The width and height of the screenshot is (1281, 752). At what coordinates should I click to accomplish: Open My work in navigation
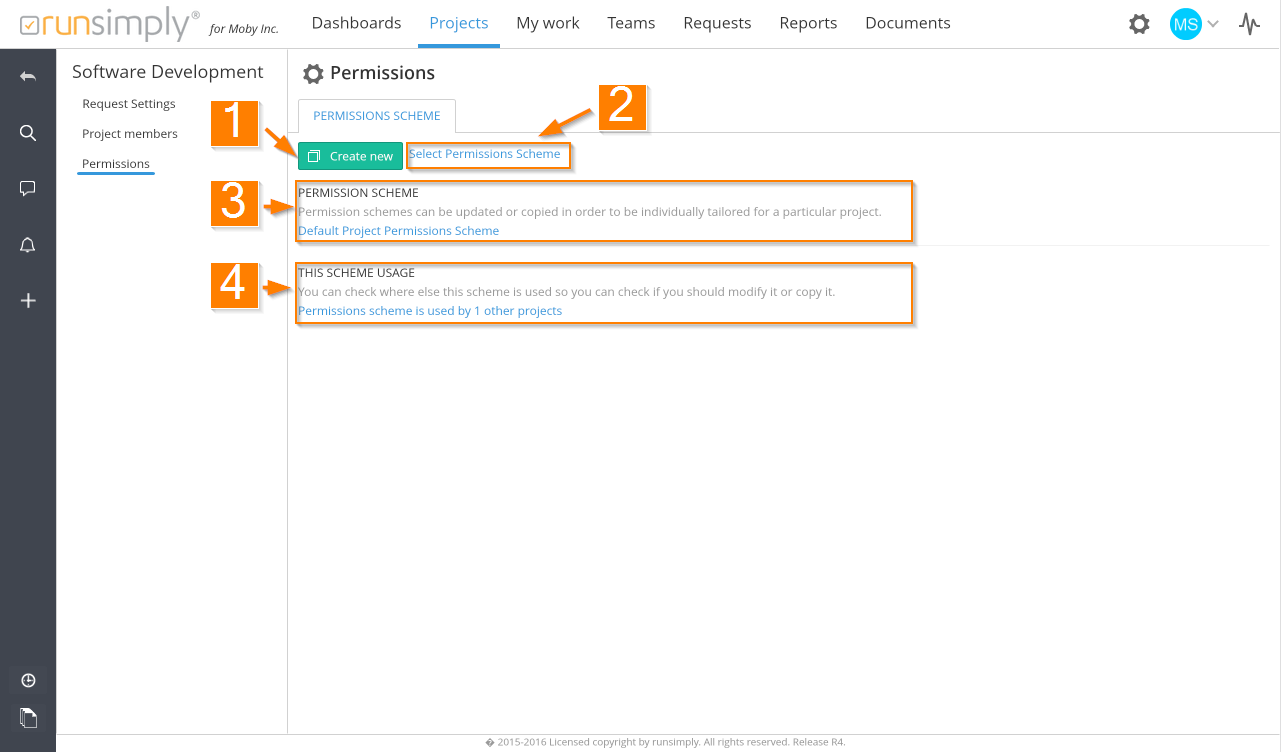click(547, 23)
